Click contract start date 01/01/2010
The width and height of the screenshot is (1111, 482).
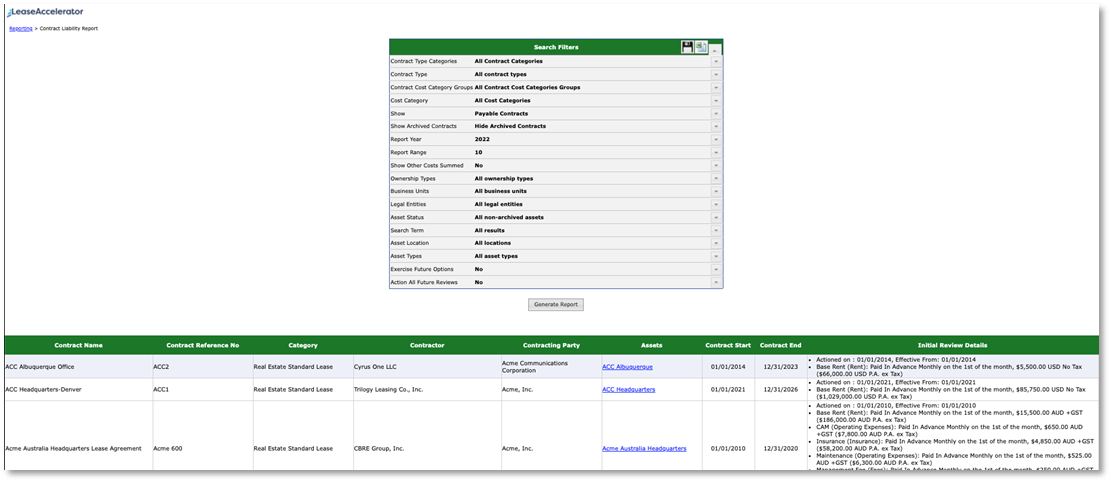(728, 449)
